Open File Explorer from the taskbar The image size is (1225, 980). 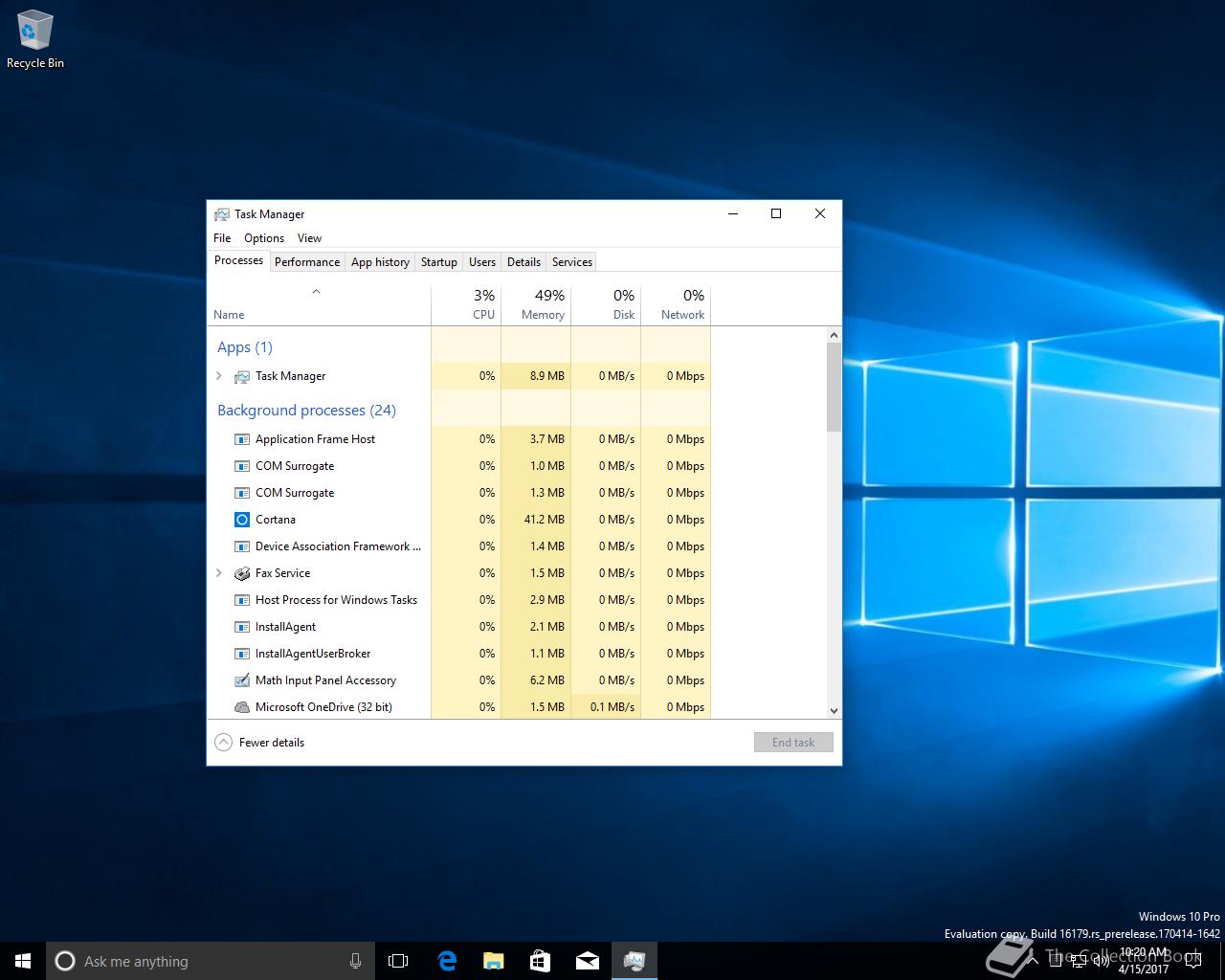(x=493, y=961)
